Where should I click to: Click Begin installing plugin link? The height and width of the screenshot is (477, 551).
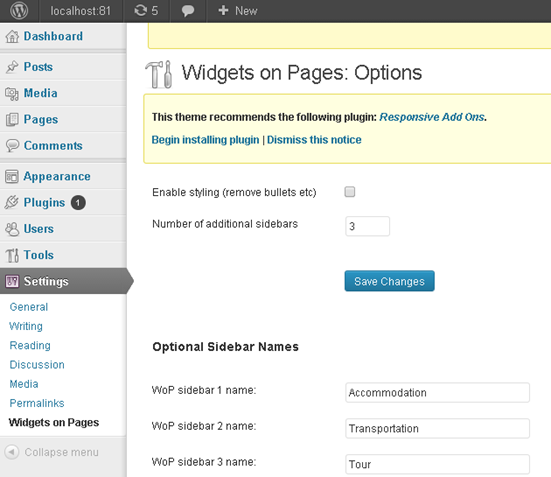coord(206,140)
